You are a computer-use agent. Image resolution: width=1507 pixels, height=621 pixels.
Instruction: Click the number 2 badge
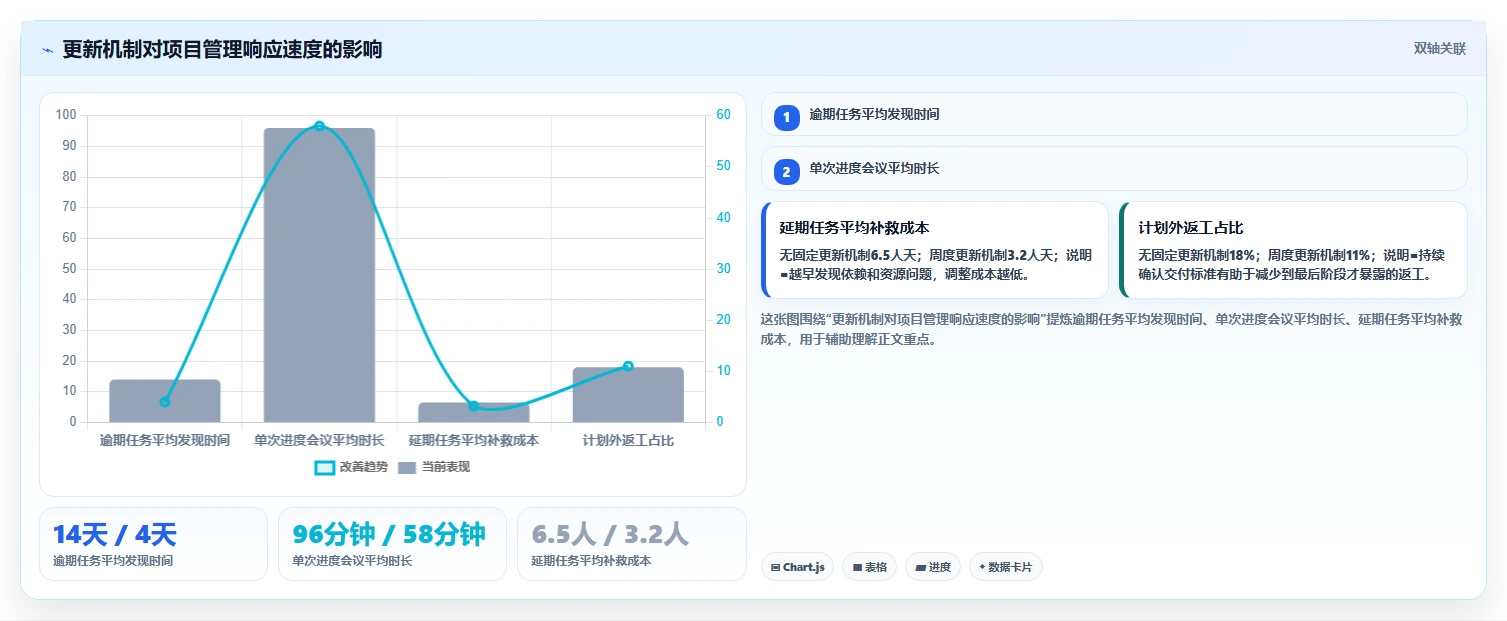click(x=787, y=172)
